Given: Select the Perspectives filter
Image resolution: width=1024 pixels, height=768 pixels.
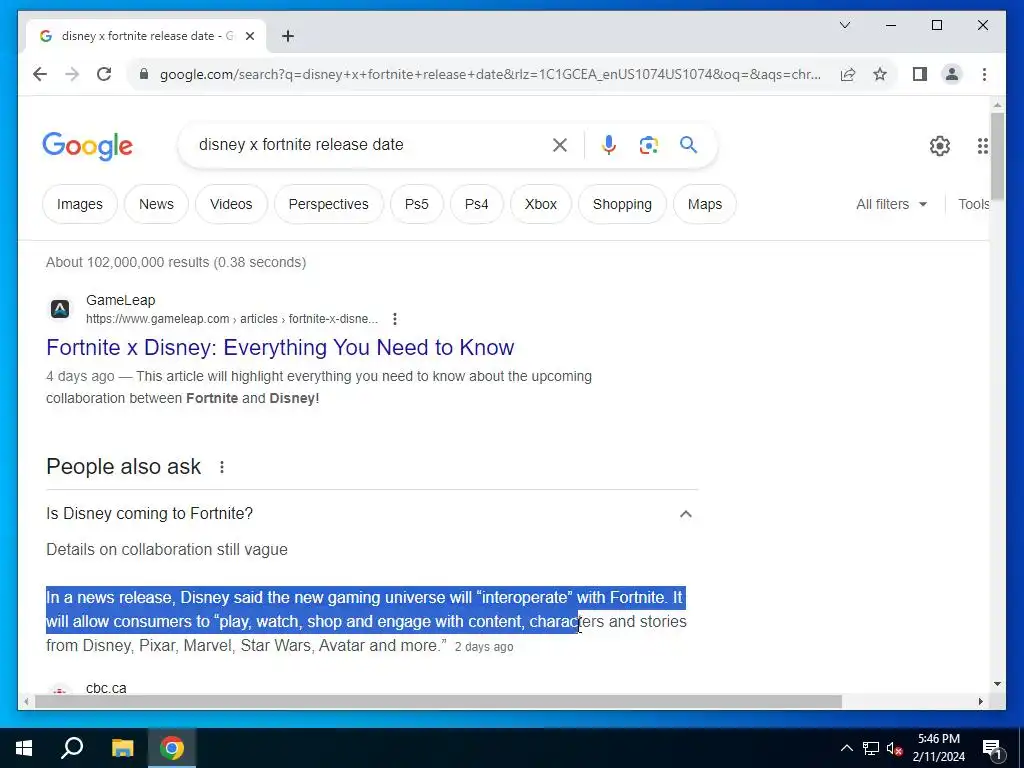Looking at the screenshot, I should tap(328, 204).
